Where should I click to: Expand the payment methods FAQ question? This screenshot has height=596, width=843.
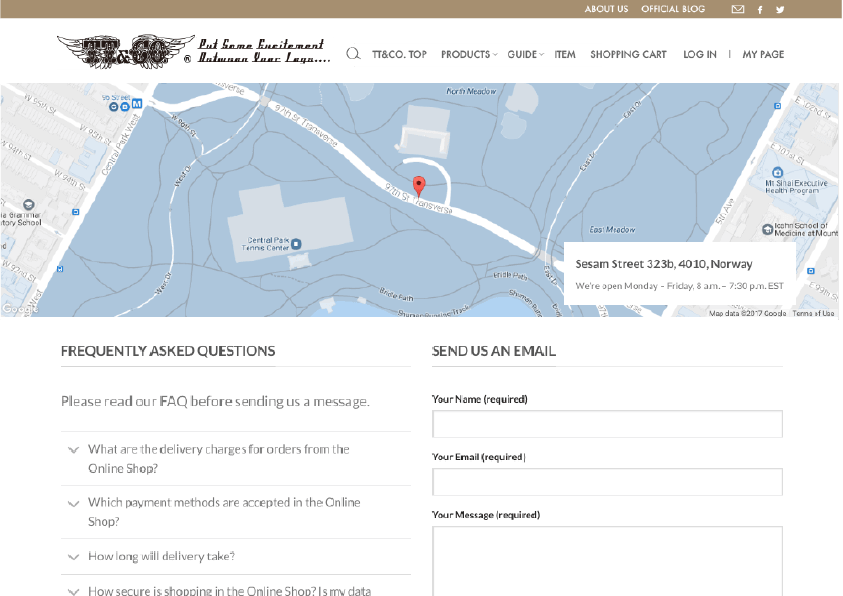(x=236, y=512)
